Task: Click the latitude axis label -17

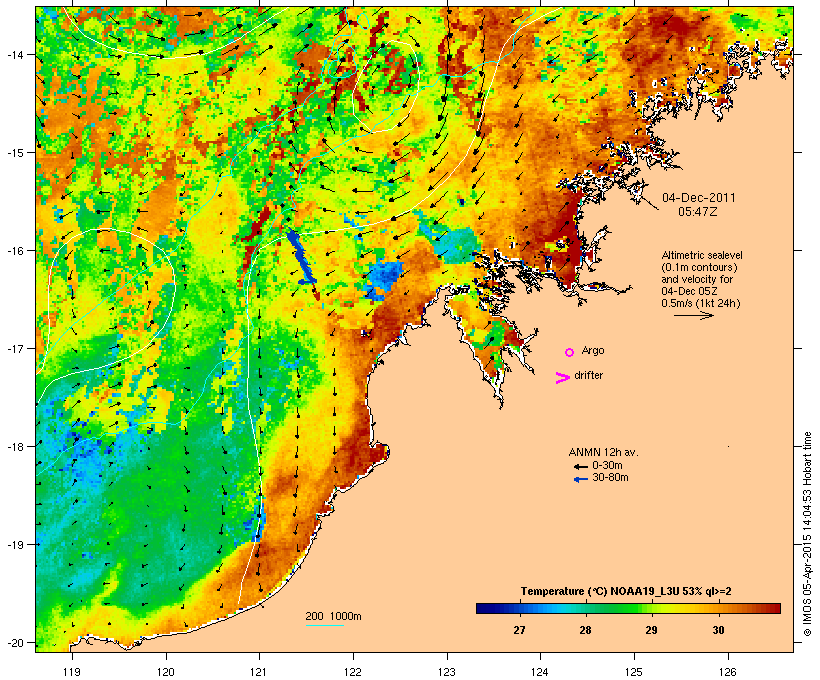Action: tap(14, 348)
